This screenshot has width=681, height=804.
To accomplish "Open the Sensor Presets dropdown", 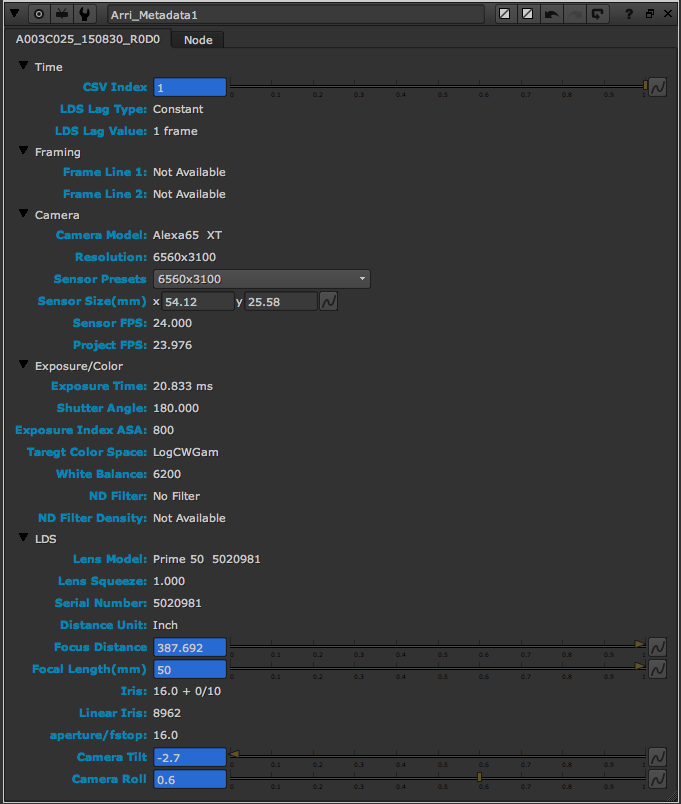I will 261,279.
